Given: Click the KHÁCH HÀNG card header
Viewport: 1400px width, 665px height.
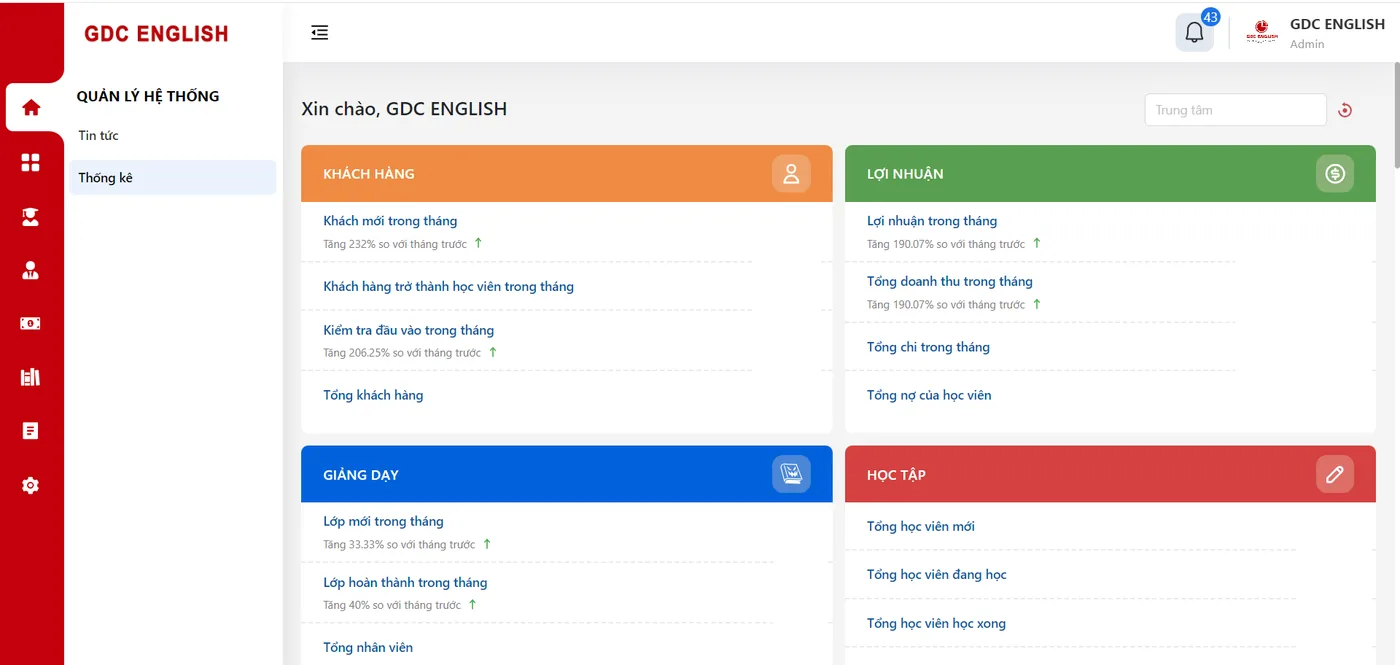Looking at the screenshot, I should 567,174.
